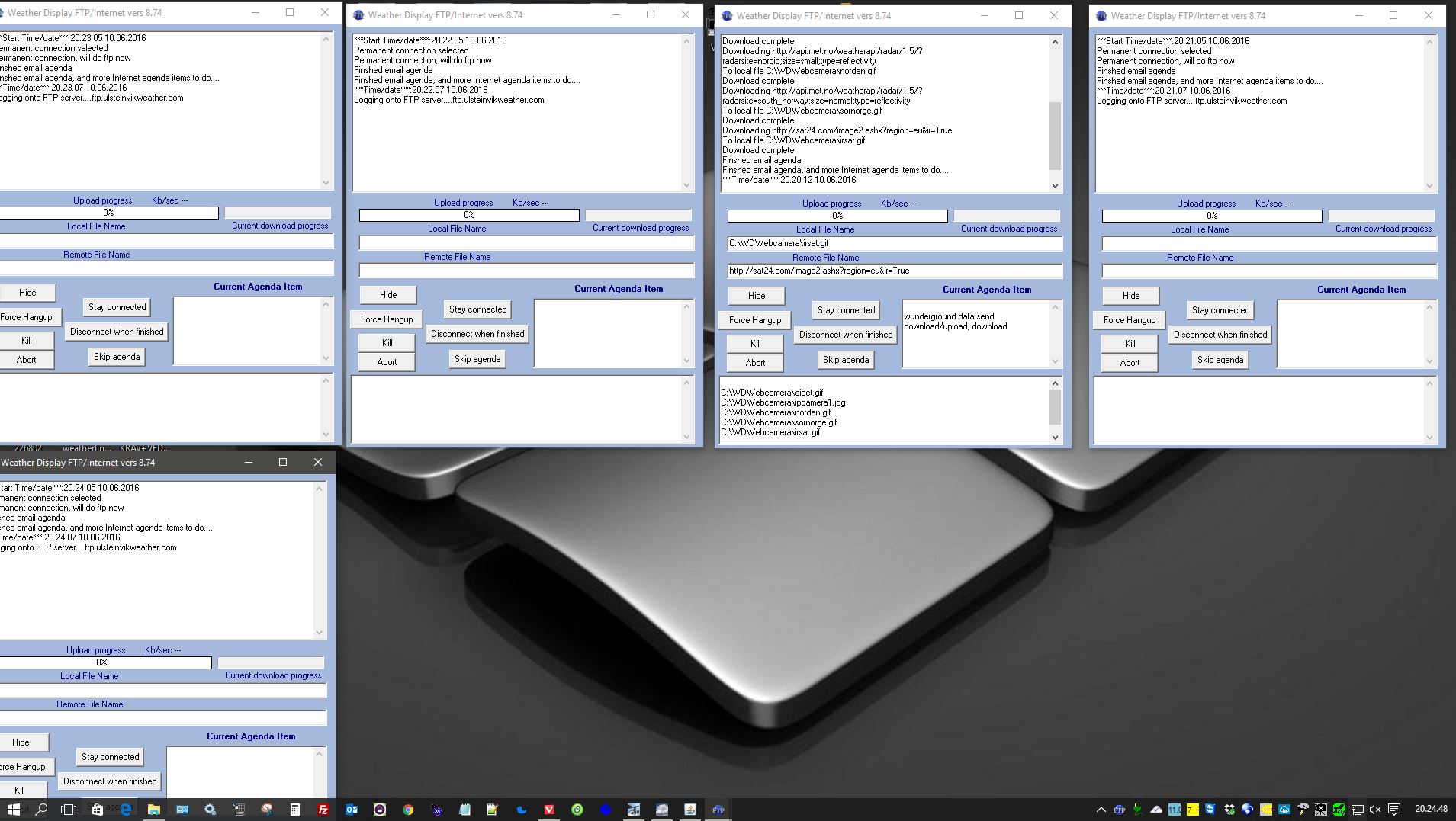Click the muted speaker volume icon
Screen dimensions: 1456x821
coord(1375,810)
